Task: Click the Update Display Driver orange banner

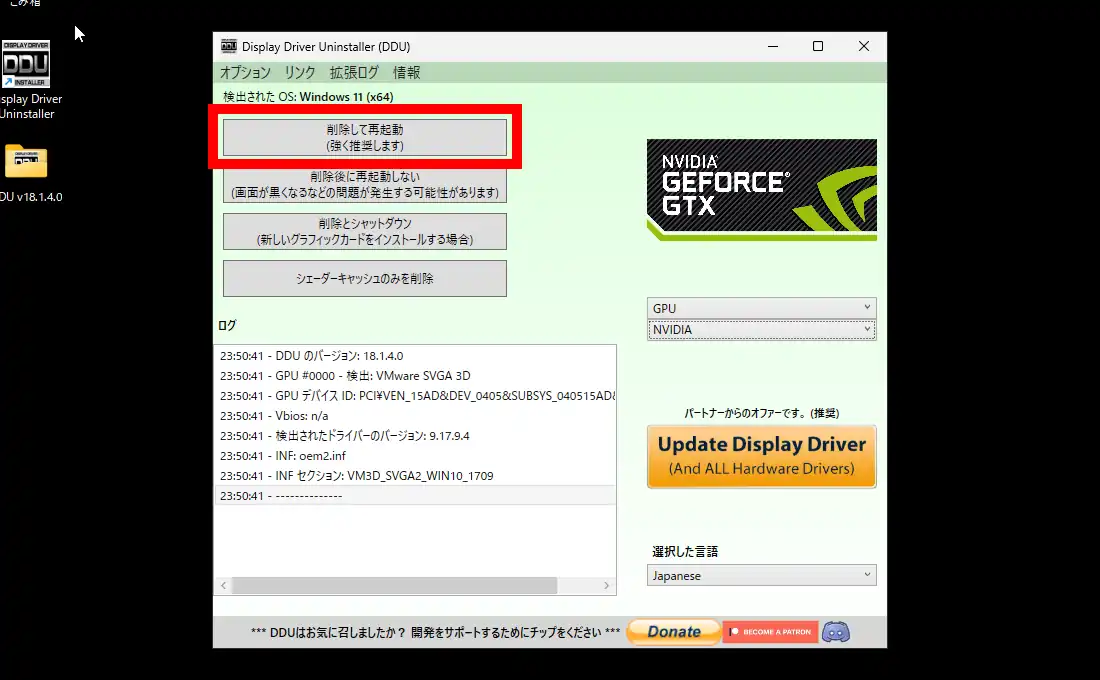Action: click(x=761, y=457)
